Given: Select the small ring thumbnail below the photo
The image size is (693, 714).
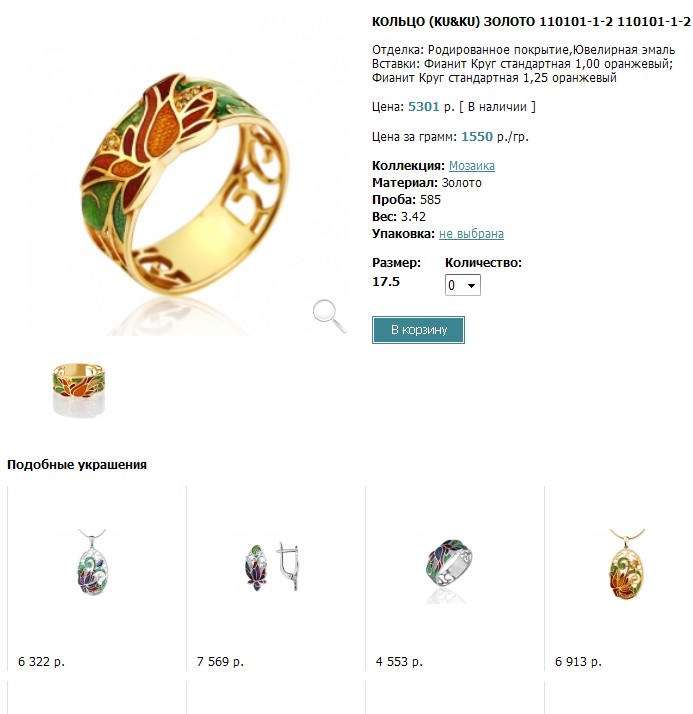Looking at the screenshot, I should pos(79,388).
